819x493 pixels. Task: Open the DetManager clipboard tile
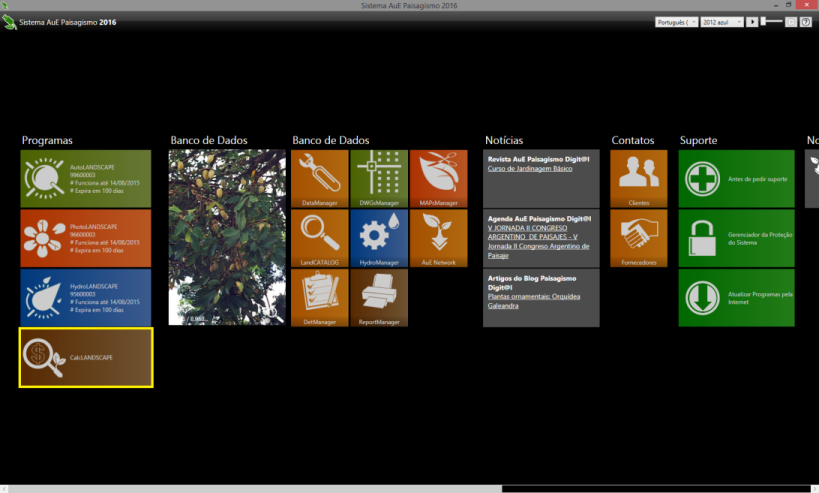coord(320,298)
